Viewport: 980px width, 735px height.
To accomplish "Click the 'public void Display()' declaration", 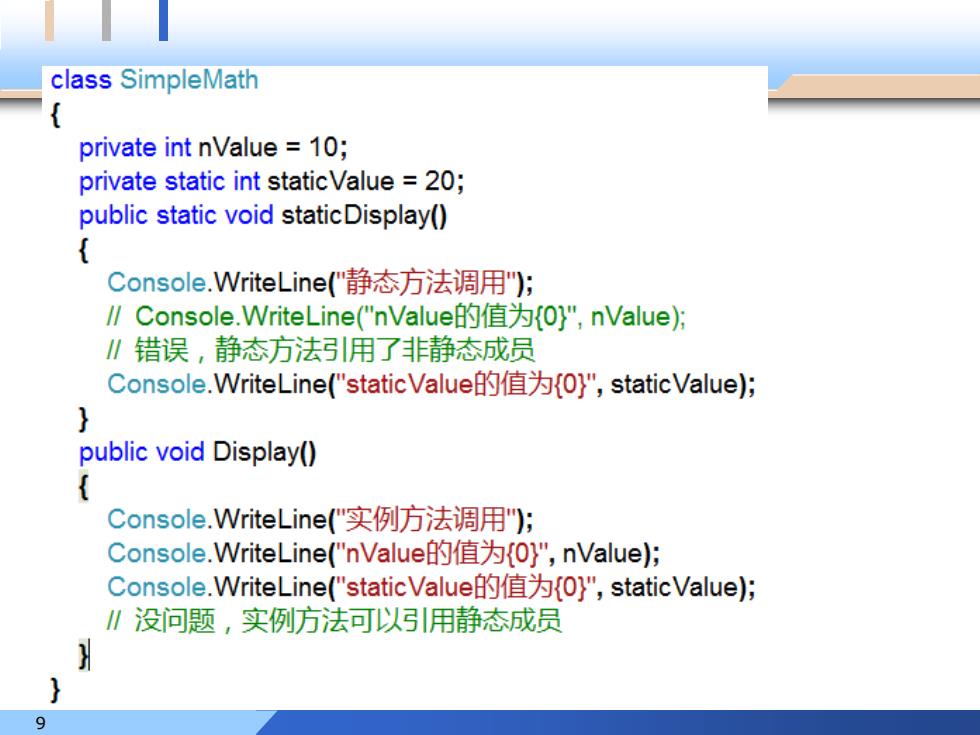I will (x=198, y=452).
